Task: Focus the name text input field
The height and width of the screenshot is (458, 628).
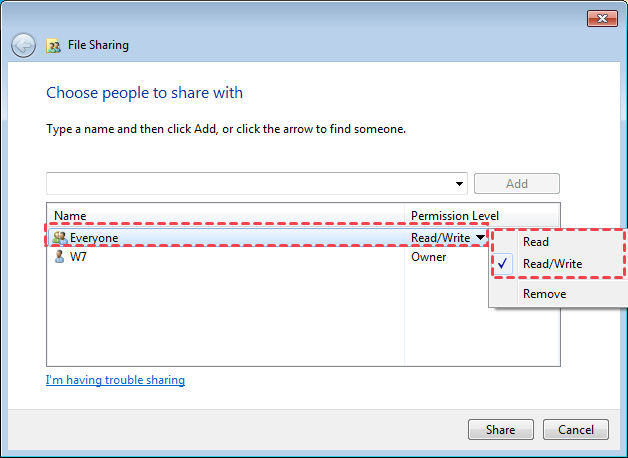Action: tap(250, 184)
